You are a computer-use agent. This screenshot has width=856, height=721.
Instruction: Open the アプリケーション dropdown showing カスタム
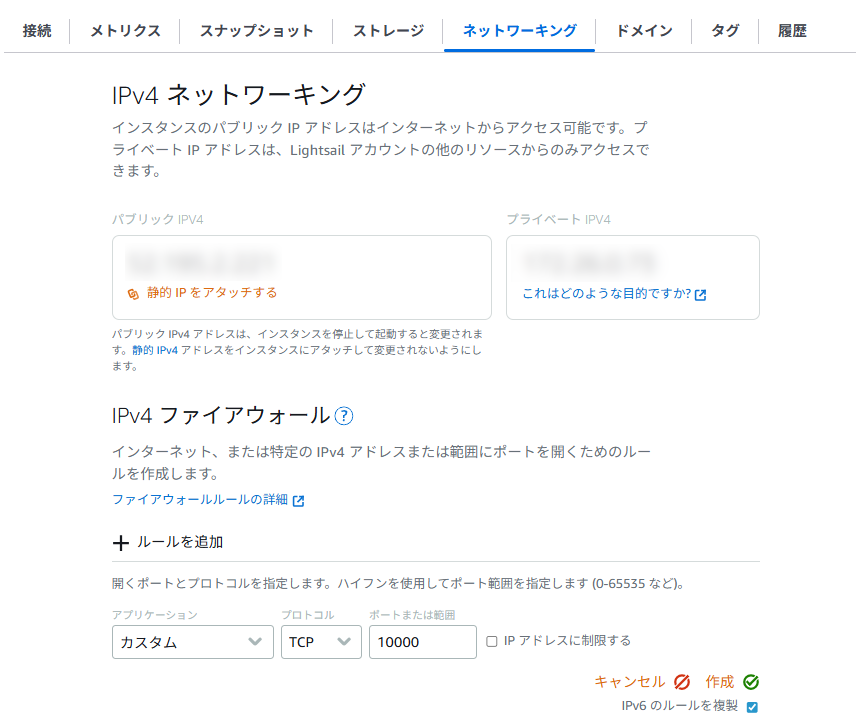[192, 642]
